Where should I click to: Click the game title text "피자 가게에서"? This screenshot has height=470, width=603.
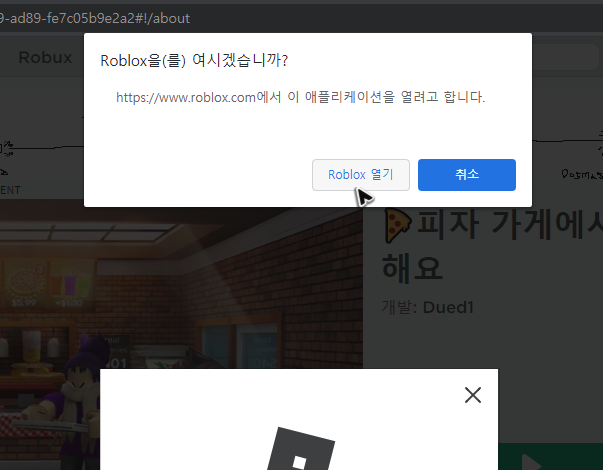510,225
